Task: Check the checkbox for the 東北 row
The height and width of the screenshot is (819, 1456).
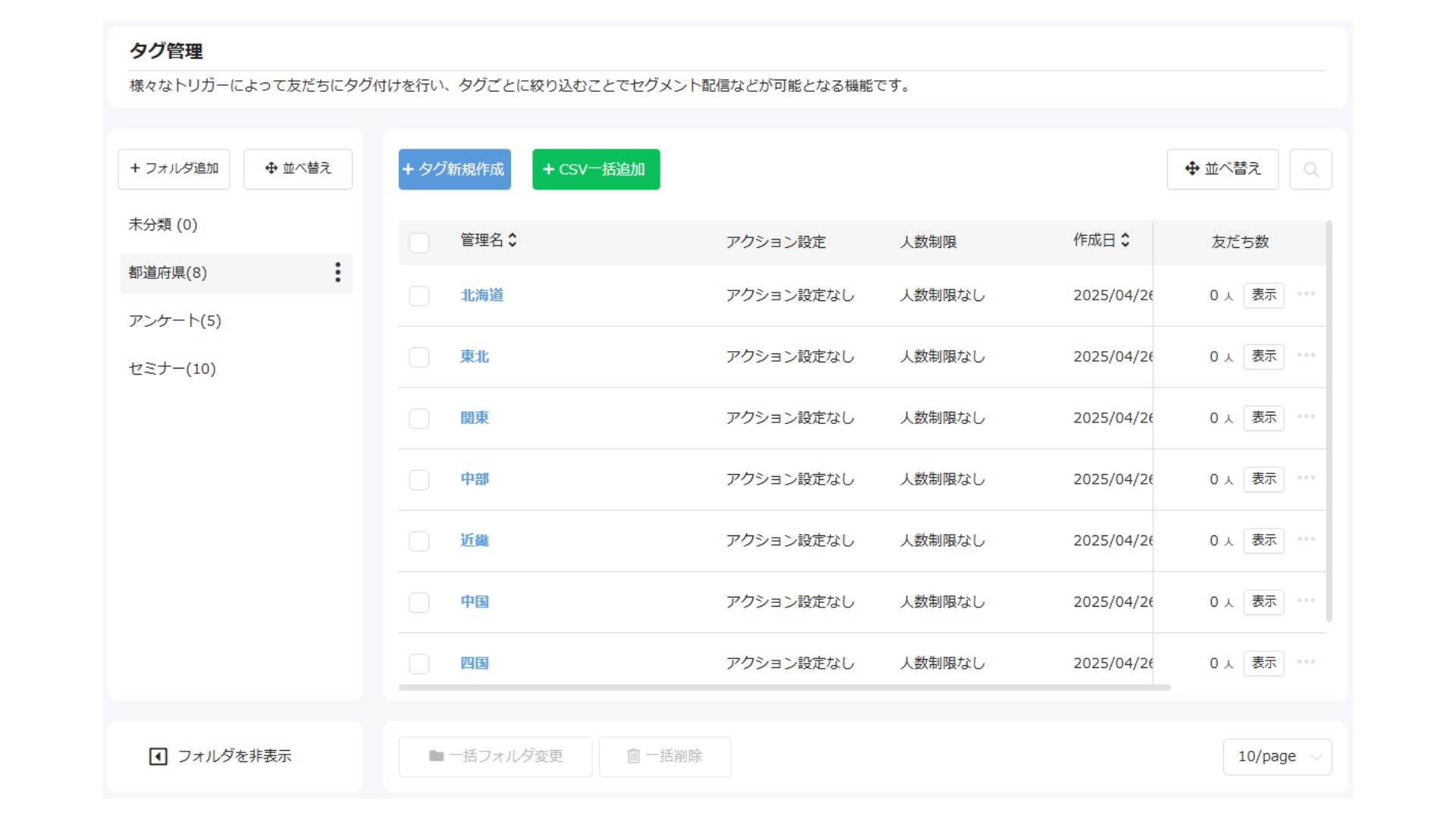Action: [419, 357]
